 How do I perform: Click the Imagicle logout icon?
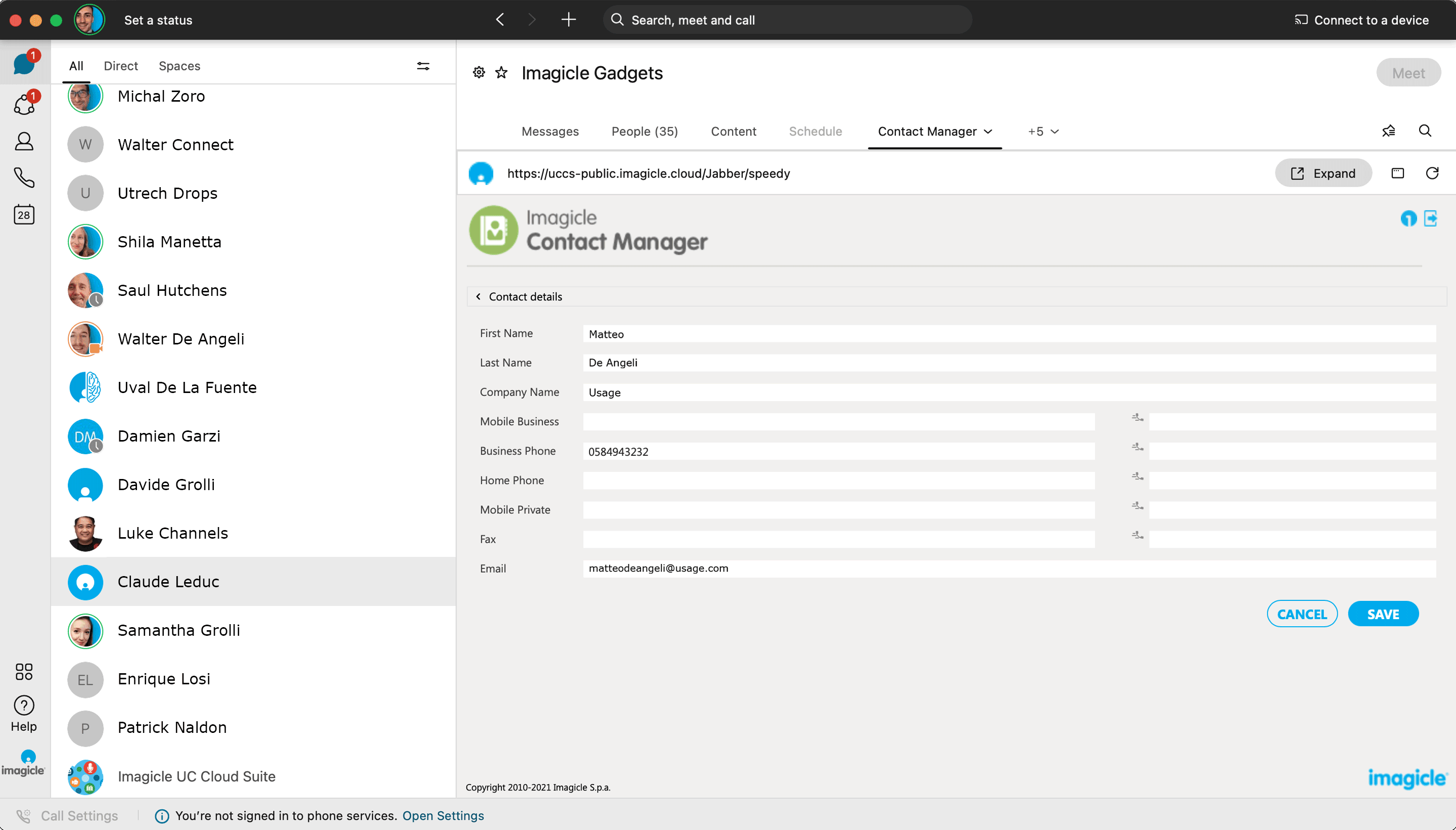(x=1430, y=219)
